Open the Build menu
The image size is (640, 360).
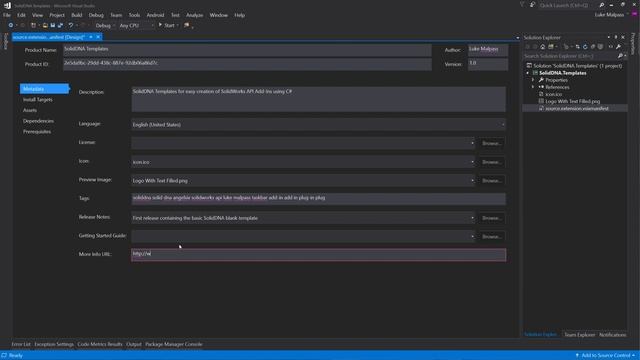point(76,15)
